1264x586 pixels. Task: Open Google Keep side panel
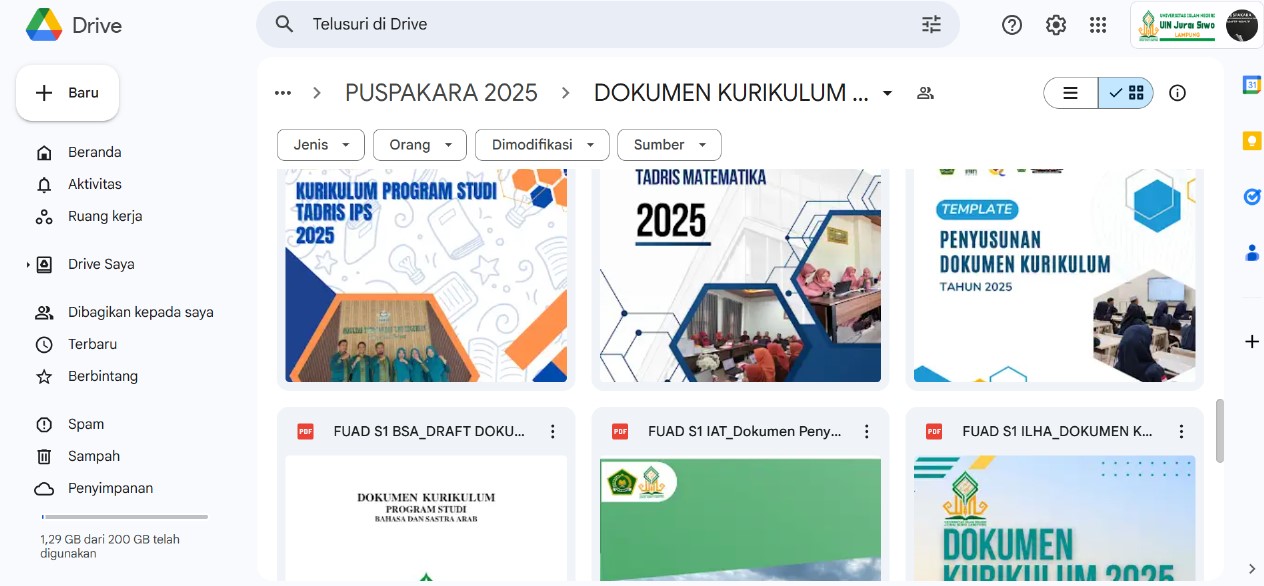[1251, 141]
